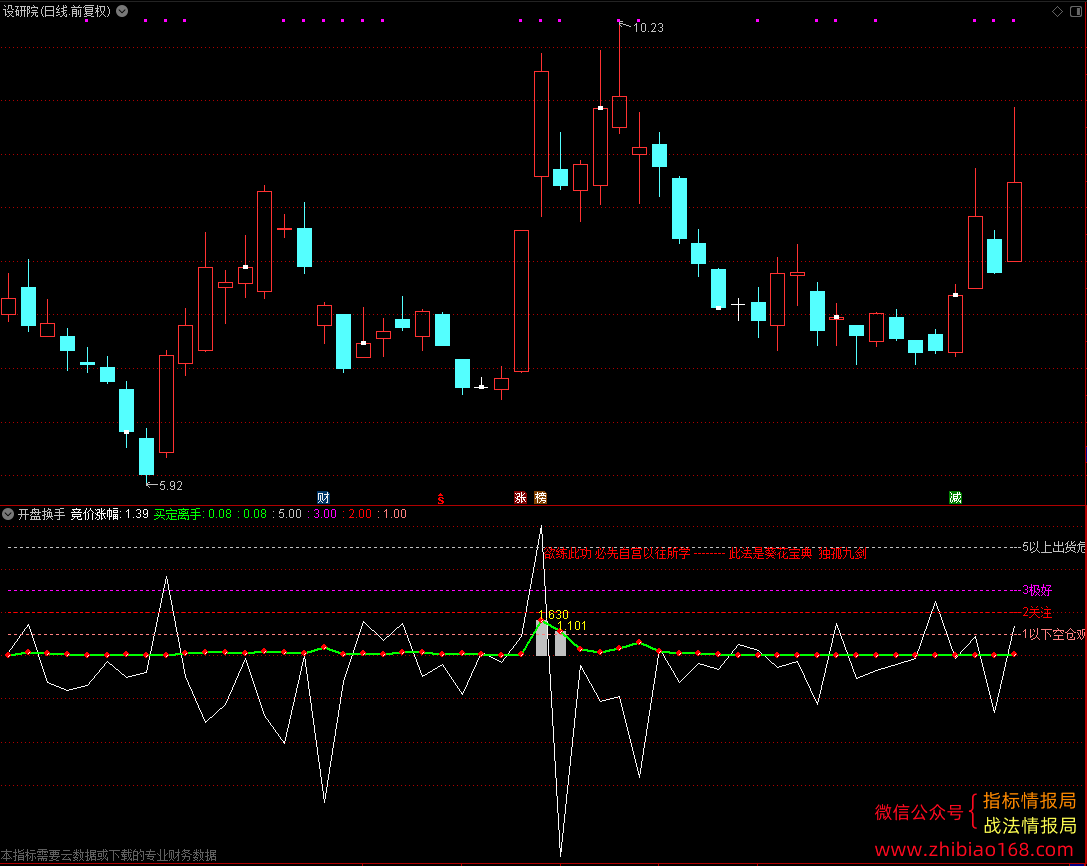Click the 5以上出货危 level label

[x=1054, y=547]
